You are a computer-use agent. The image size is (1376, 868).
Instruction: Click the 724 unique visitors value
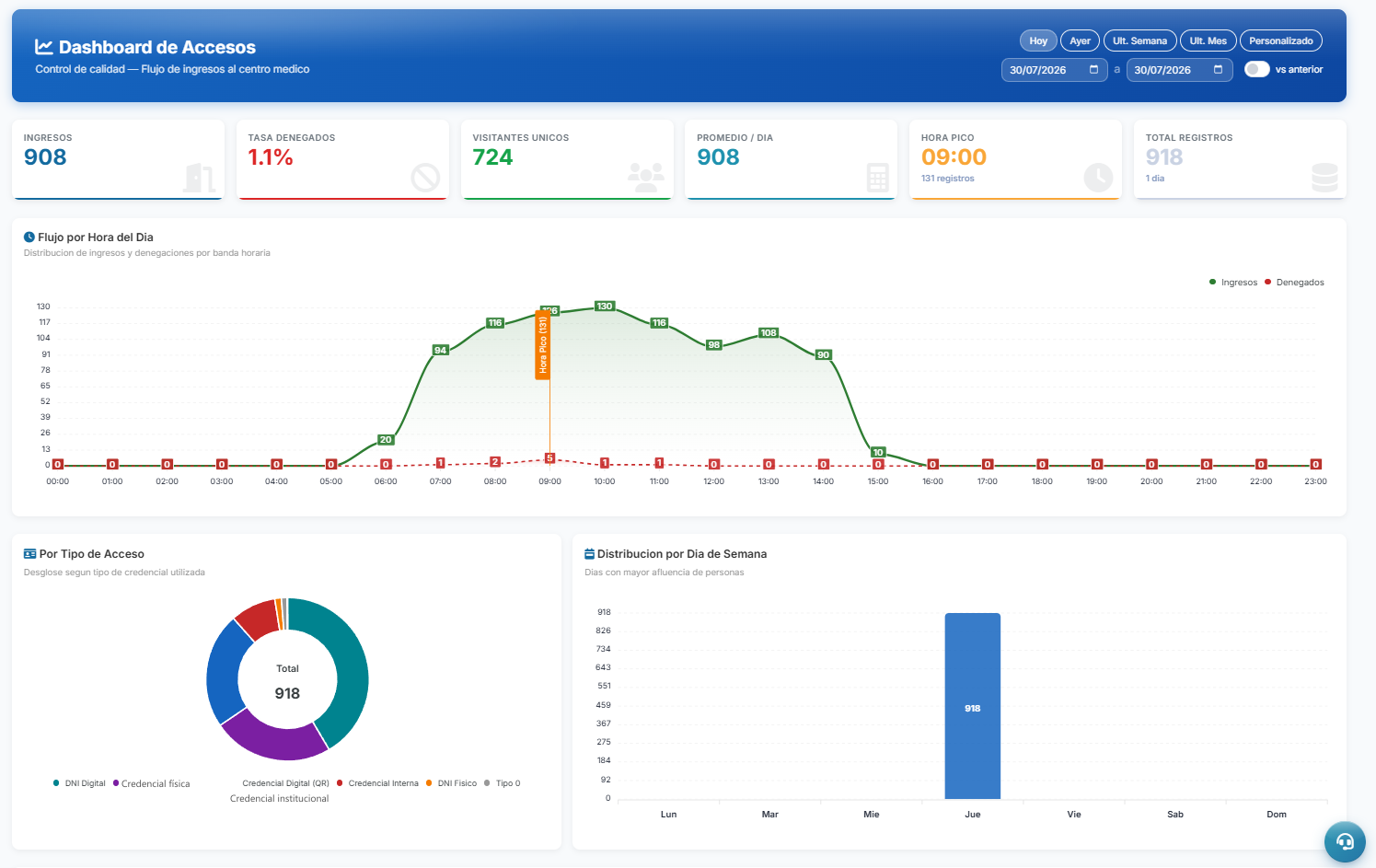click(492, 157)
